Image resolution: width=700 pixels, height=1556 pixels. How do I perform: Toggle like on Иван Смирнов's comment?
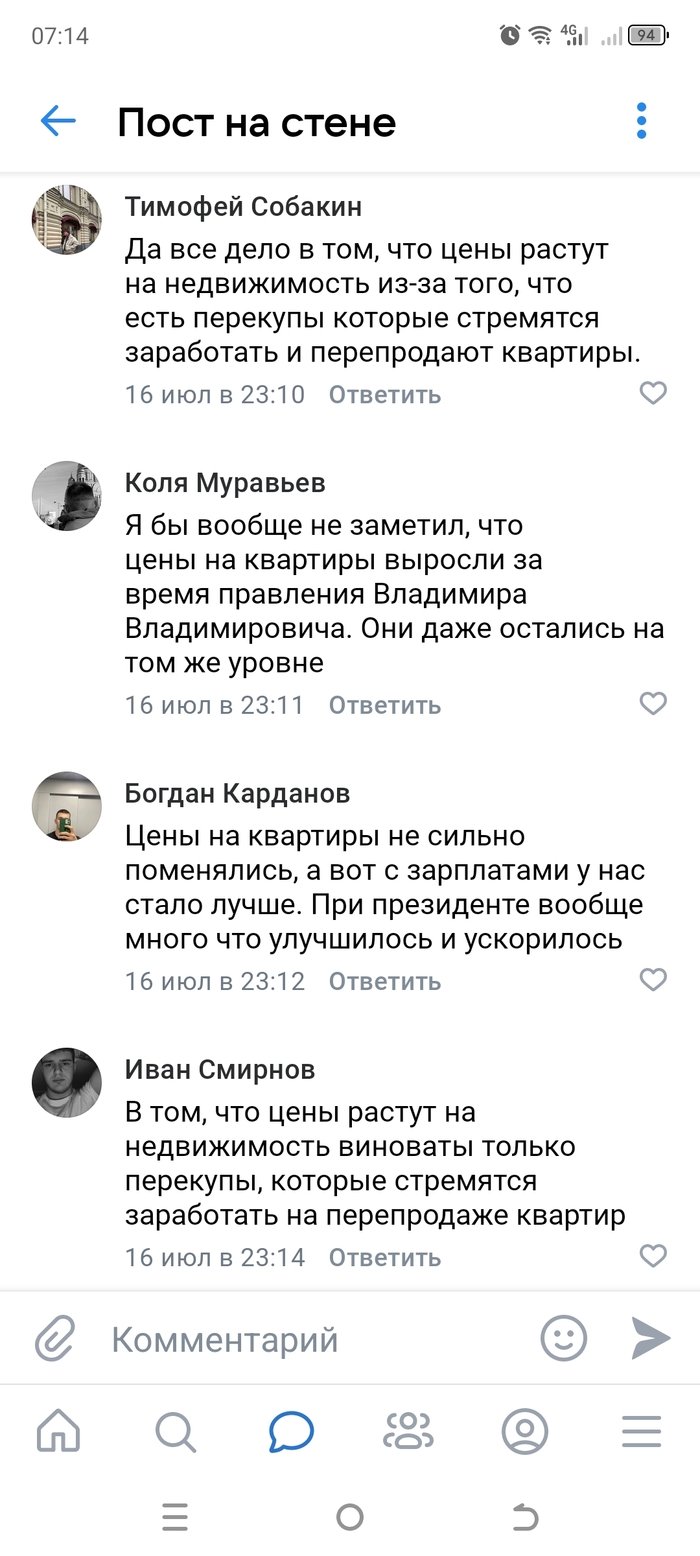[x=653, y=1256]
